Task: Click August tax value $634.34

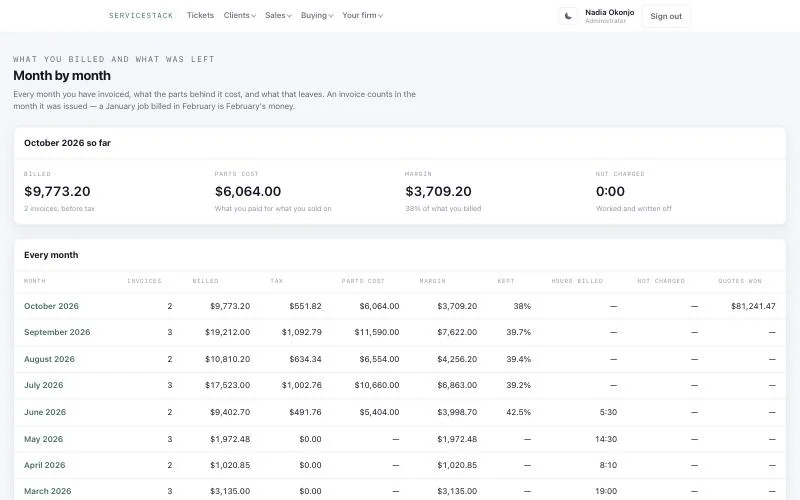Action: (305, 359)
